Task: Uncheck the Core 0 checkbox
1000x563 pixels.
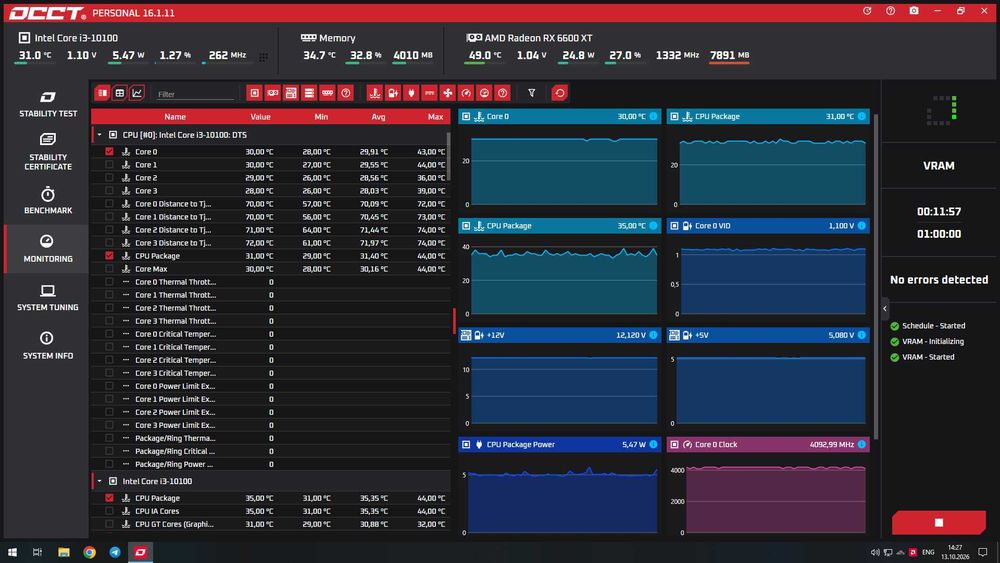Action: click(109, 151)
